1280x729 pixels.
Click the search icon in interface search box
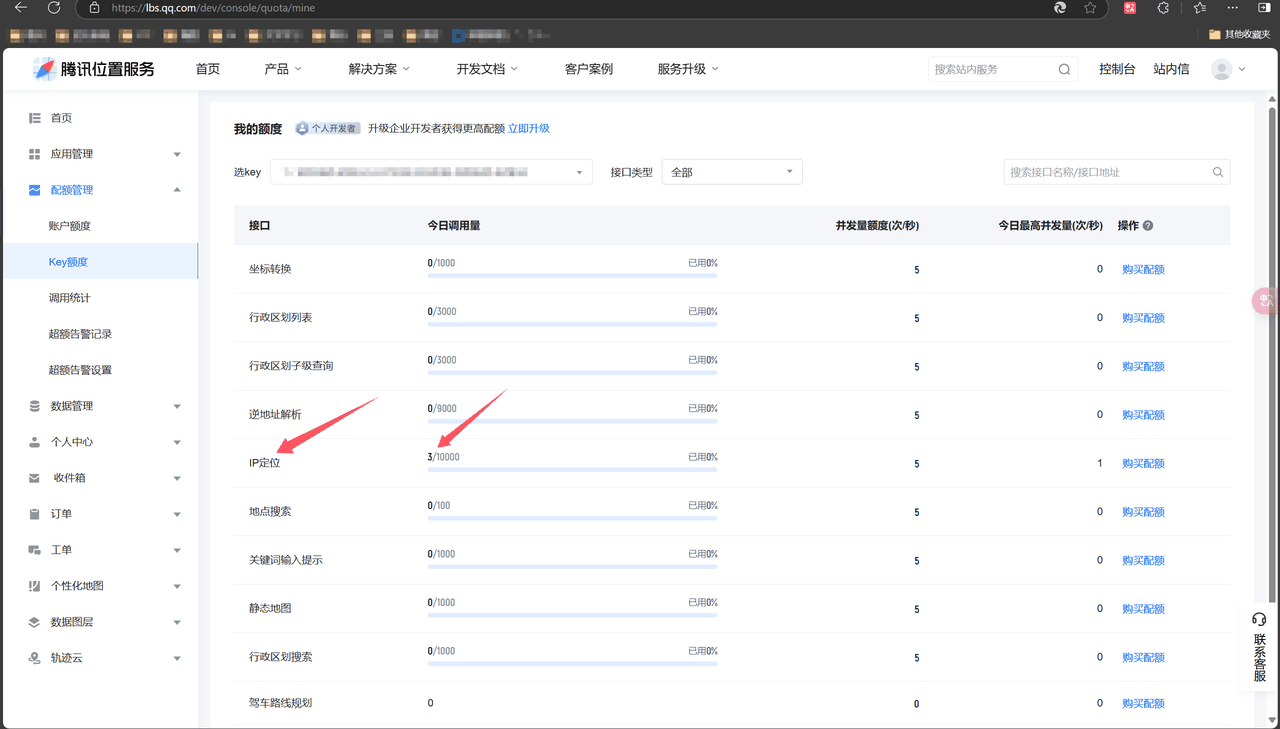tap(1218, 172)
